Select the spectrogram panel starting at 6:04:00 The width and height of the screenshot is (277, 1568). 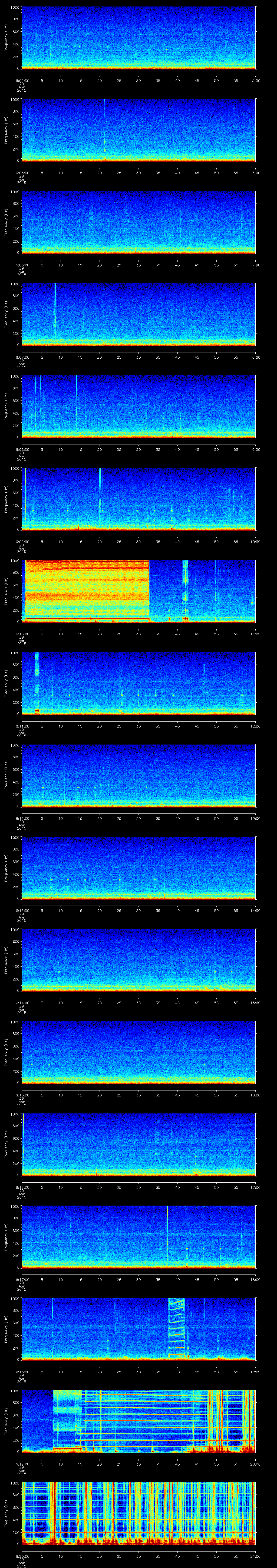[139, 38]
